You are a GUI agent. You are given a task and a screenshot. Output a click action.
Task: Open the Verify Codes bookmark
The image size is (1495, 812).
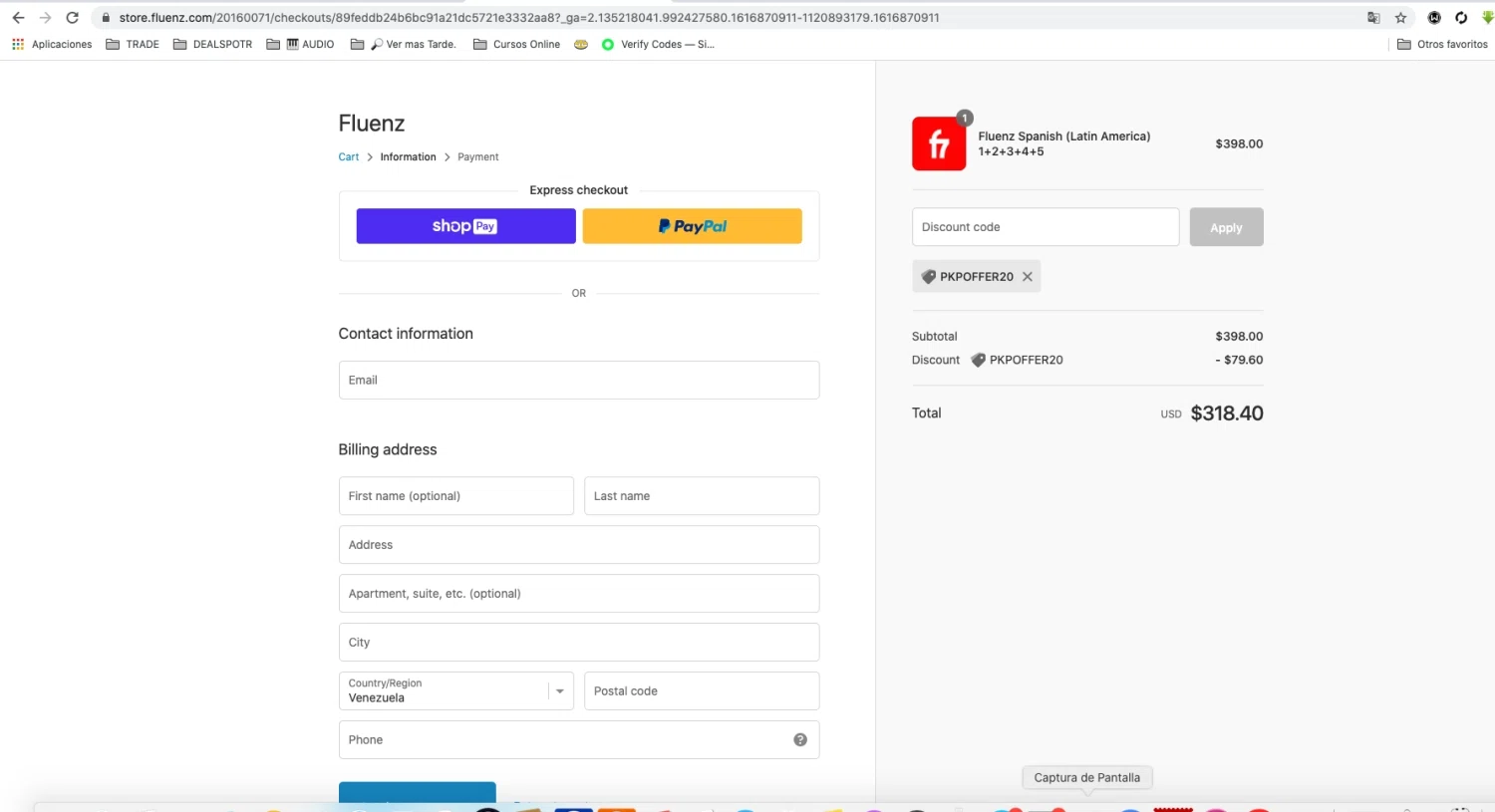[x=658, y=44]
